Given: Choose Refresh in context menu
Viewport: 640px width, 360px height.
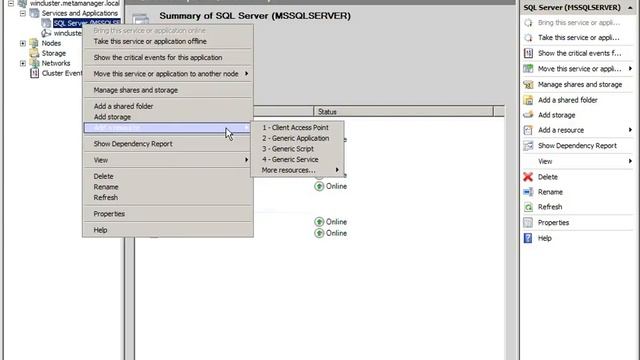Looking at the screenshot, I should click(167, 198).
